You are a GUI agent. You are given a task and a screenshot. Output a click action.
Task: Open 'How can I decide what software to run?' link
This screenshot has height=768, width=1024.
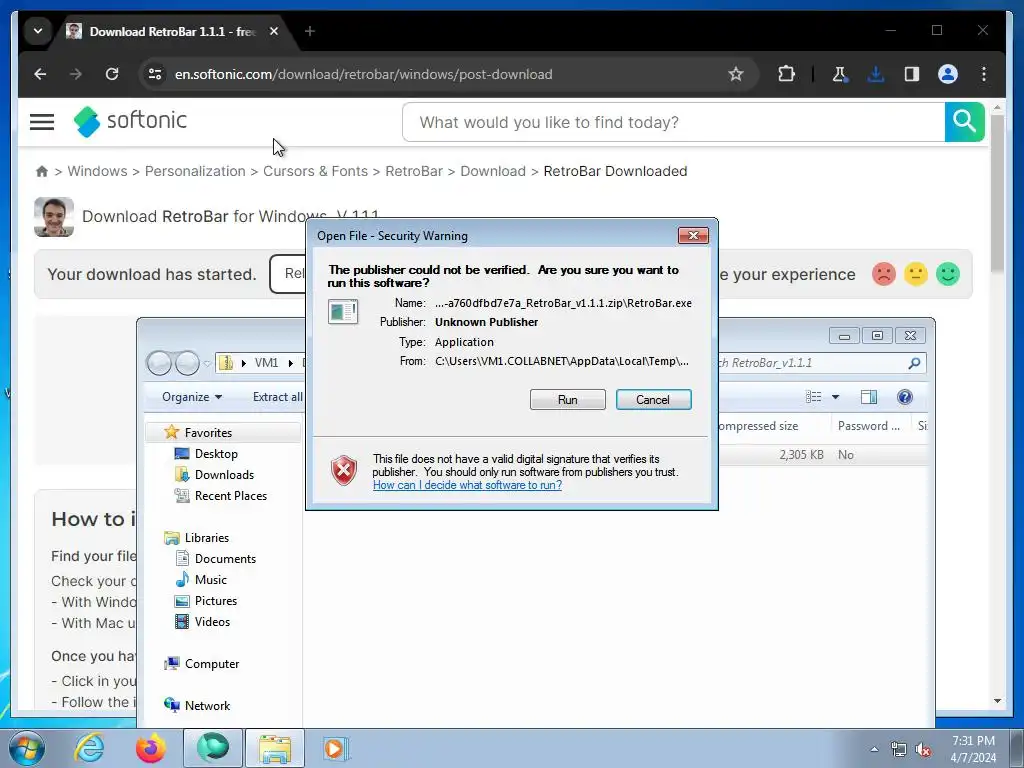(x=467, y=485)
